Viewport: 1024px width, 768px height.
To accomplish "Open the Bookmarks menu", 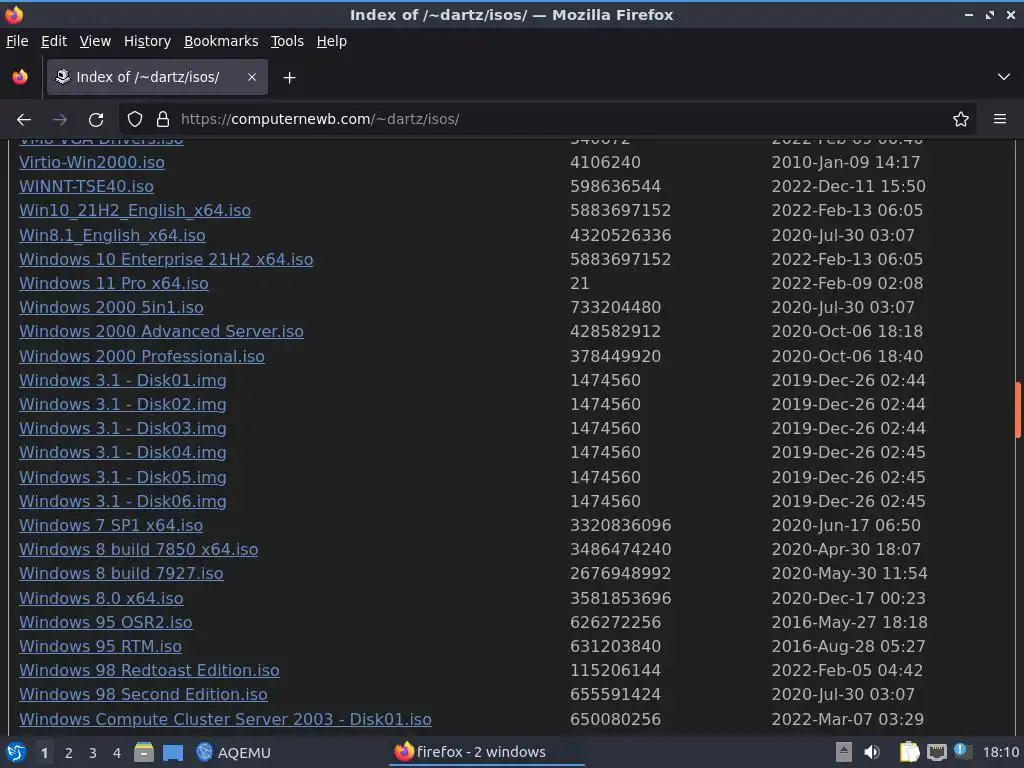I will click(221, 41).
